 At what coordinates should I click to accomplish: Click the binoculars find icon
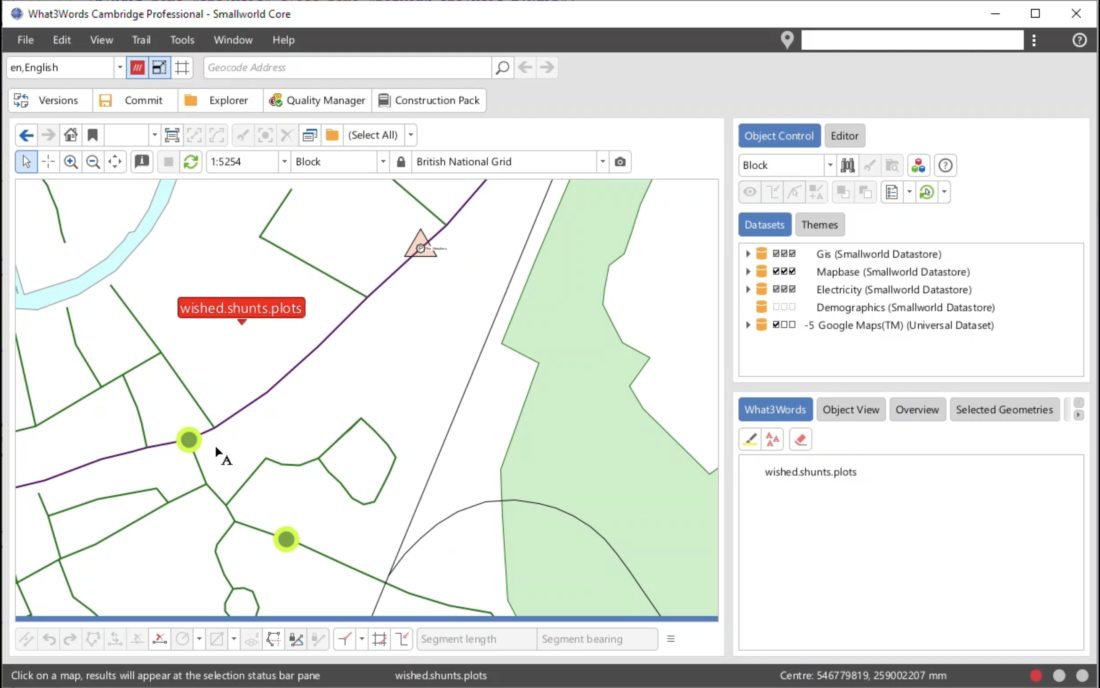click(x=847, y=166)
